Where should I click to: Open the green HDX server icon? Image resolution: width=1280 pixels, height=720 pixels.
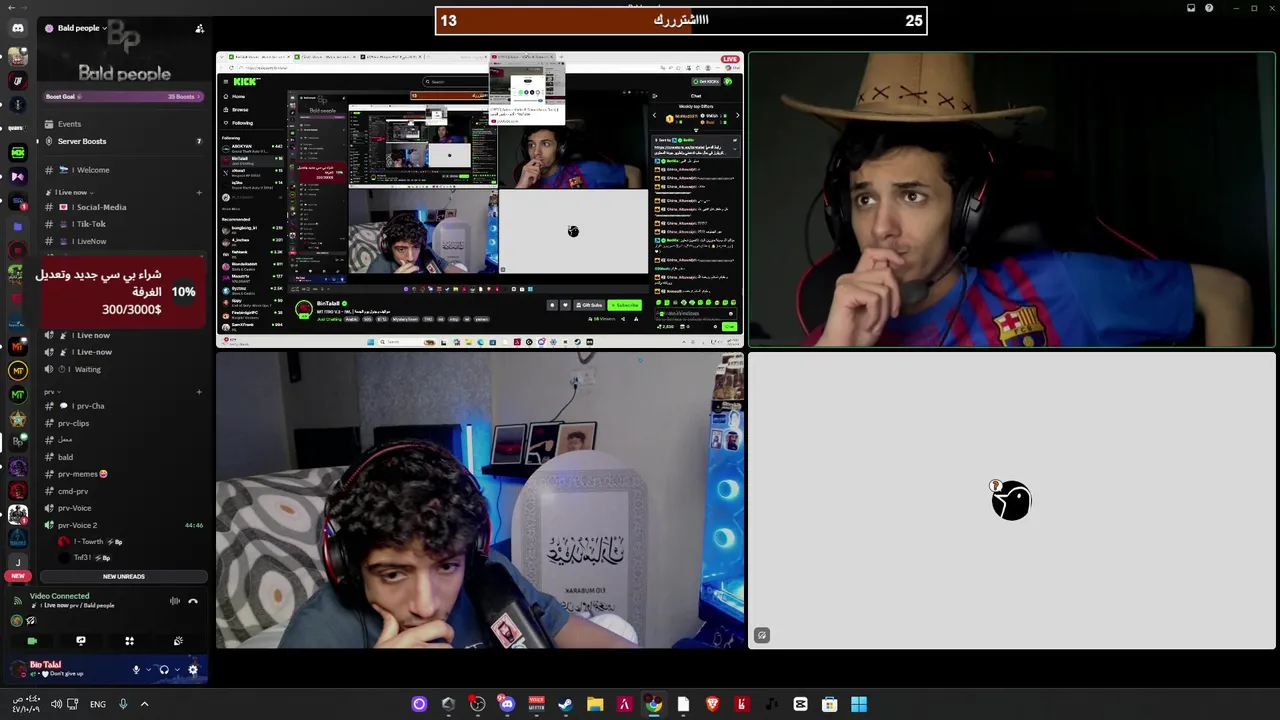point(17,152)
